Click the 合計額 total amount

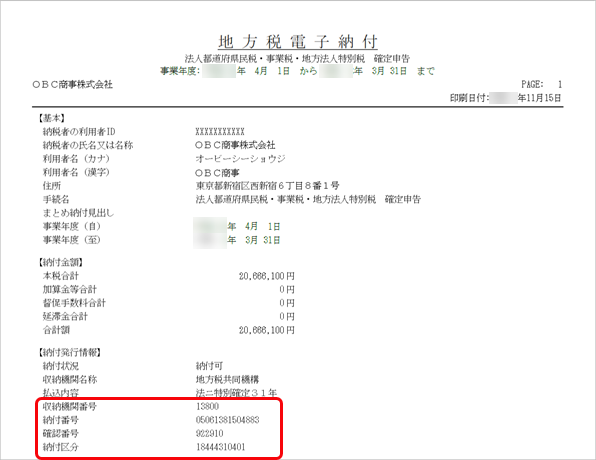[266, 330]
